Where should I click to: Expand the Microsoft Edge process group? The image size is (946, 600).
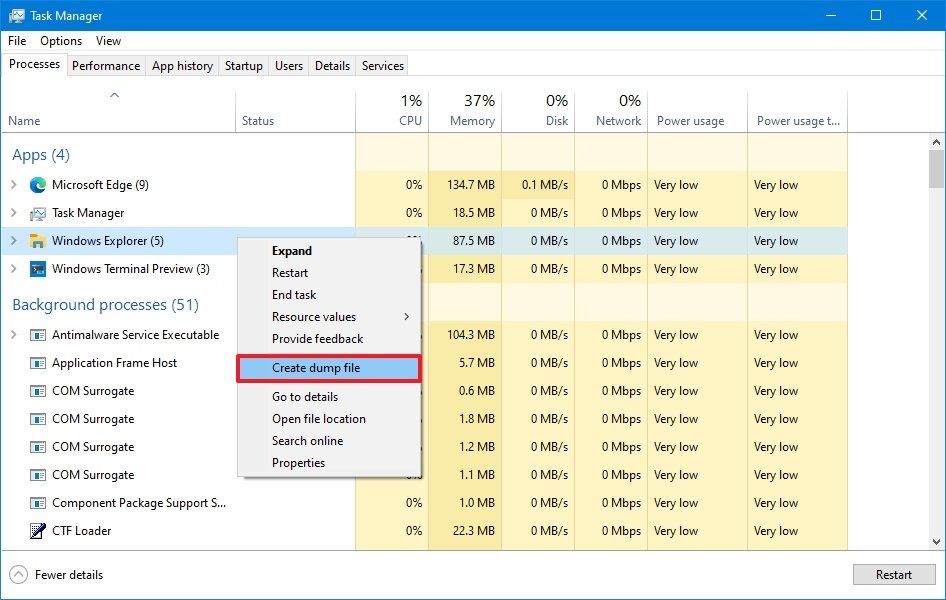click(16, 184)
